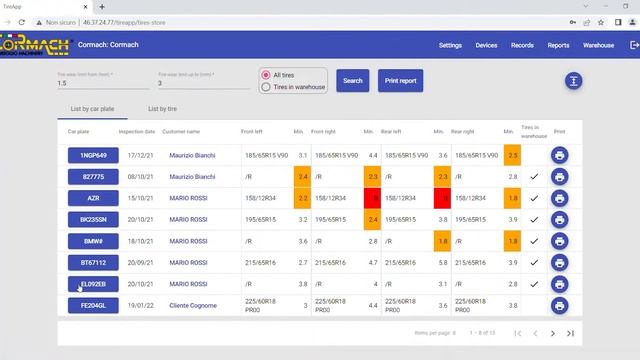The width and height of the screenshot is (640, 360).
Task: Click the Customer name column header
Action: point(181,132)
